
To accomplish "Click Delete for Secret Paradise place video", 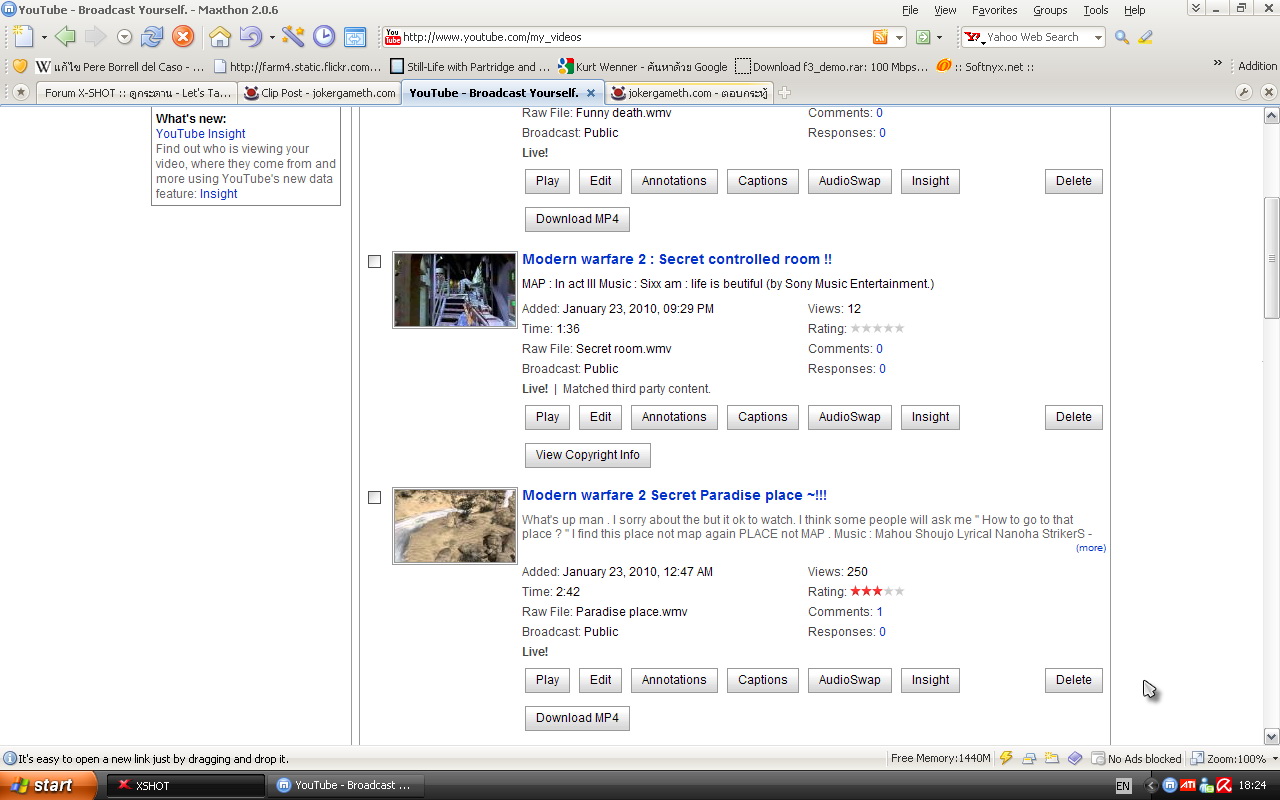I will tap(1074, 680).
